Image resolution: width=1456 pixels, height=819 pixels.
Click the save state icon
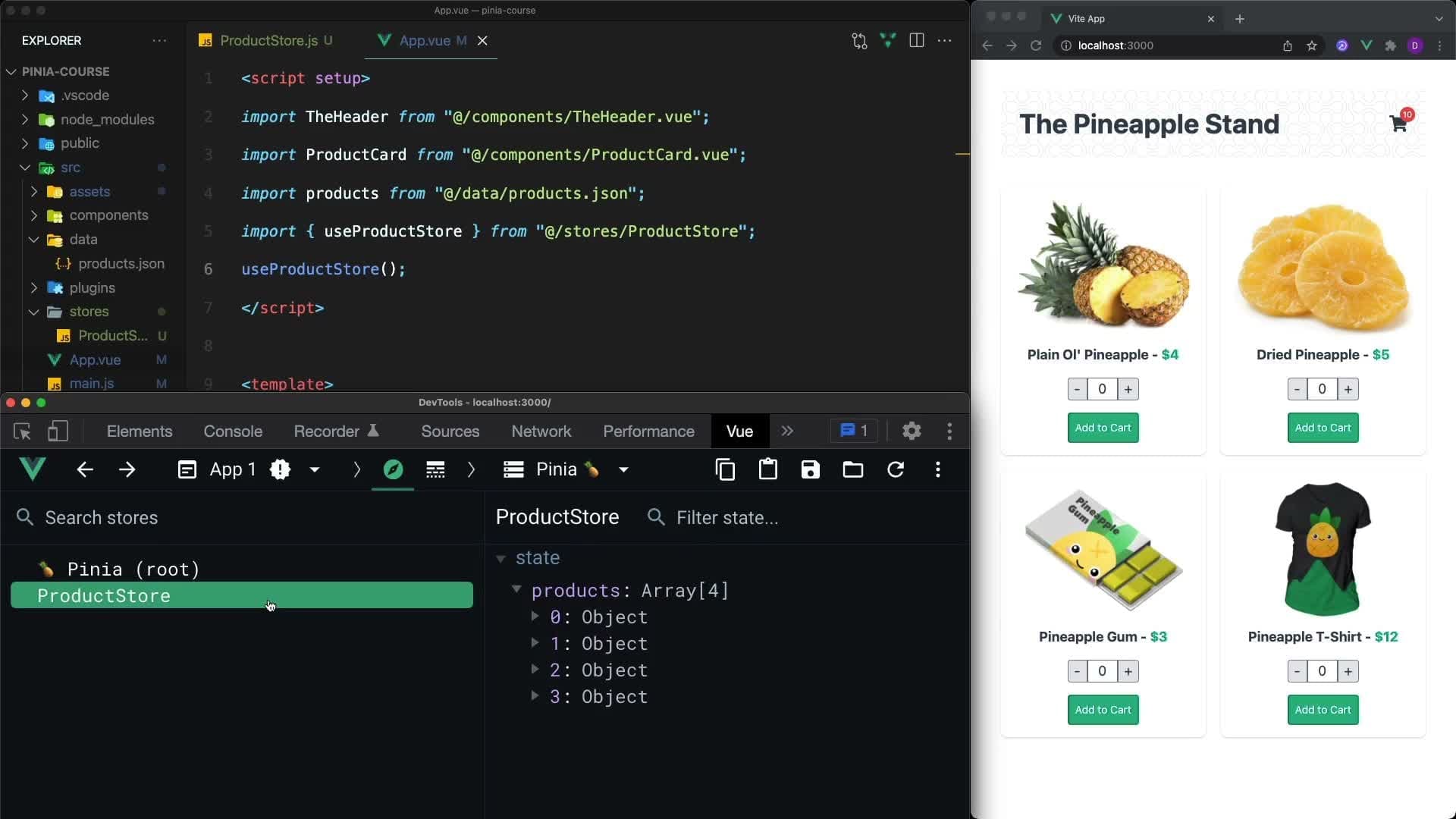[x=810, y=469]
